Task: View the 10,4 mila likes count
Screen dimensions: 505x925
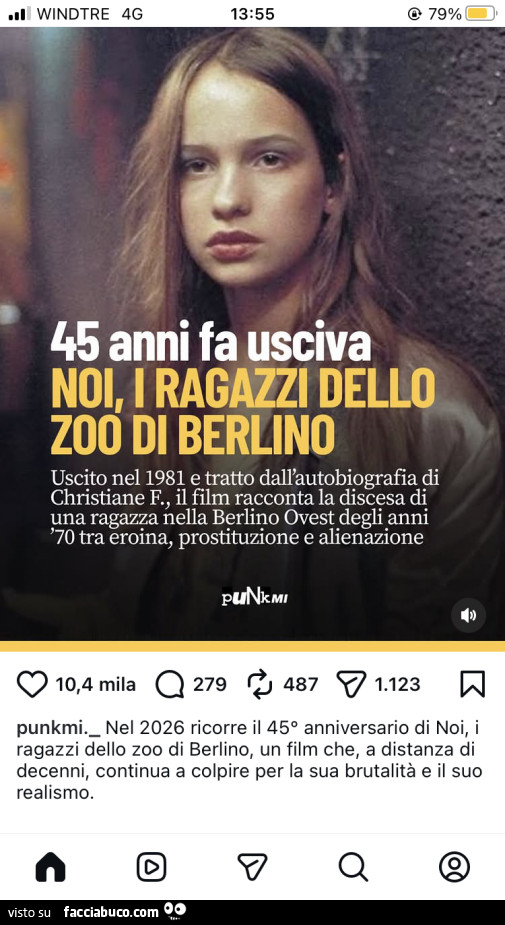Action: pos(96,684)
